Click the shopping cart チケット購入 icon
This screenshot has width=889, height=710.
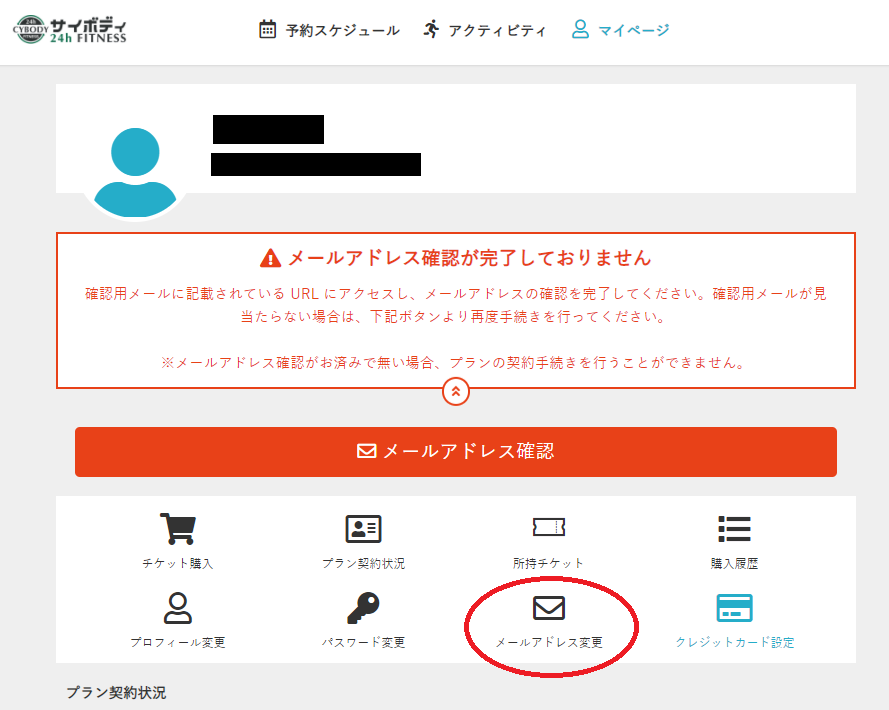click(x=177, y=529)
